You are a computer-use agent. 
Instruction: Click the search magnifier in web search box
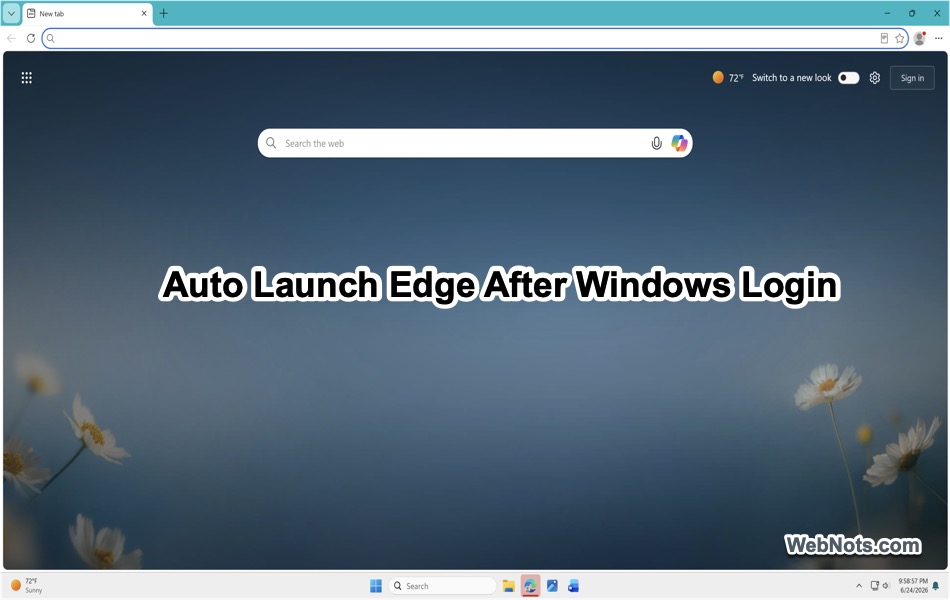click(271, 143)
